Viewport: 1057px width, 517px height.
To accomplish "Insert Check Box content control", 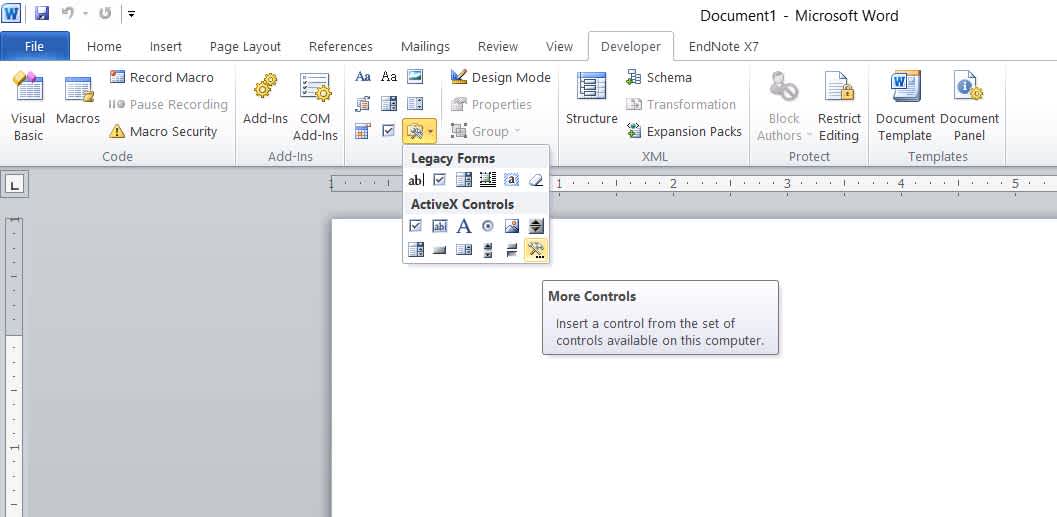I will [x=389, y=131].
